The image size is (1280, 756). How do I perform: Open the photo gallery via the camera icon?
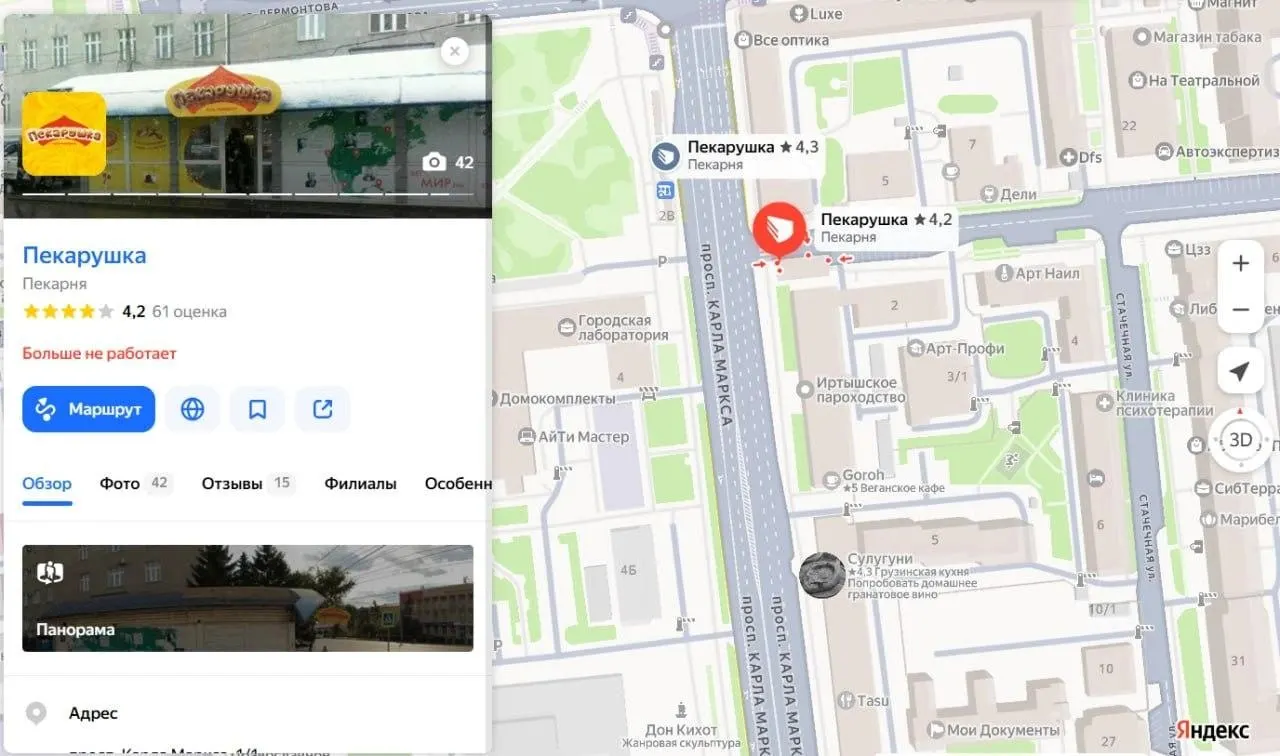pos(434,162)
